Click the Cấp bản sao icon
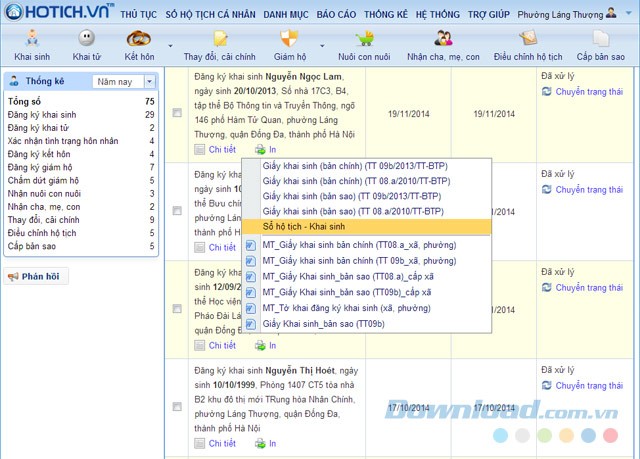Image resolution: width=640 pixels, height=459 pixels. tap(601, 41)
